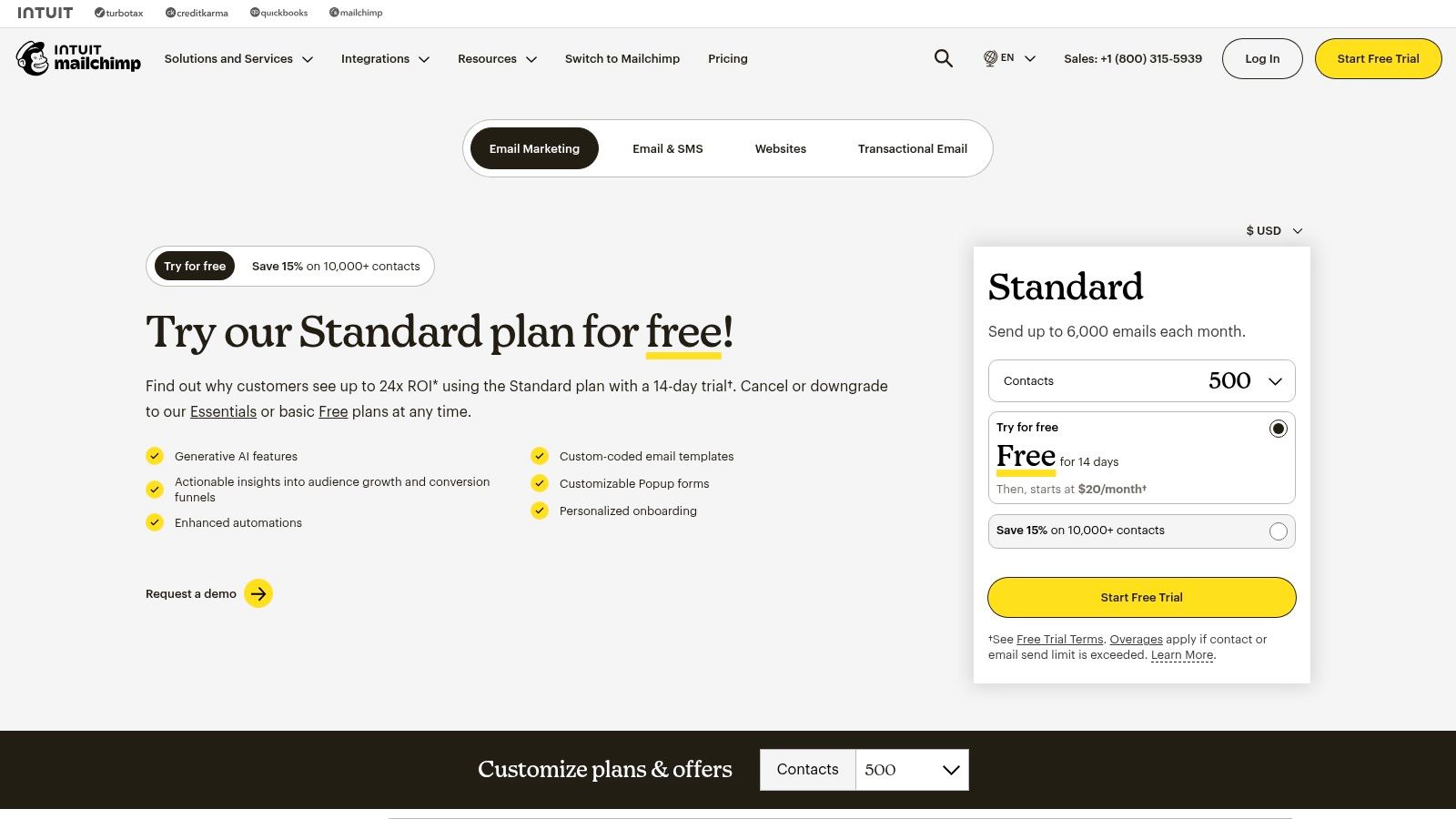Open the Contacts dropdown under Customize plans
Screen dimensions: 1456x819
[911, 769]
